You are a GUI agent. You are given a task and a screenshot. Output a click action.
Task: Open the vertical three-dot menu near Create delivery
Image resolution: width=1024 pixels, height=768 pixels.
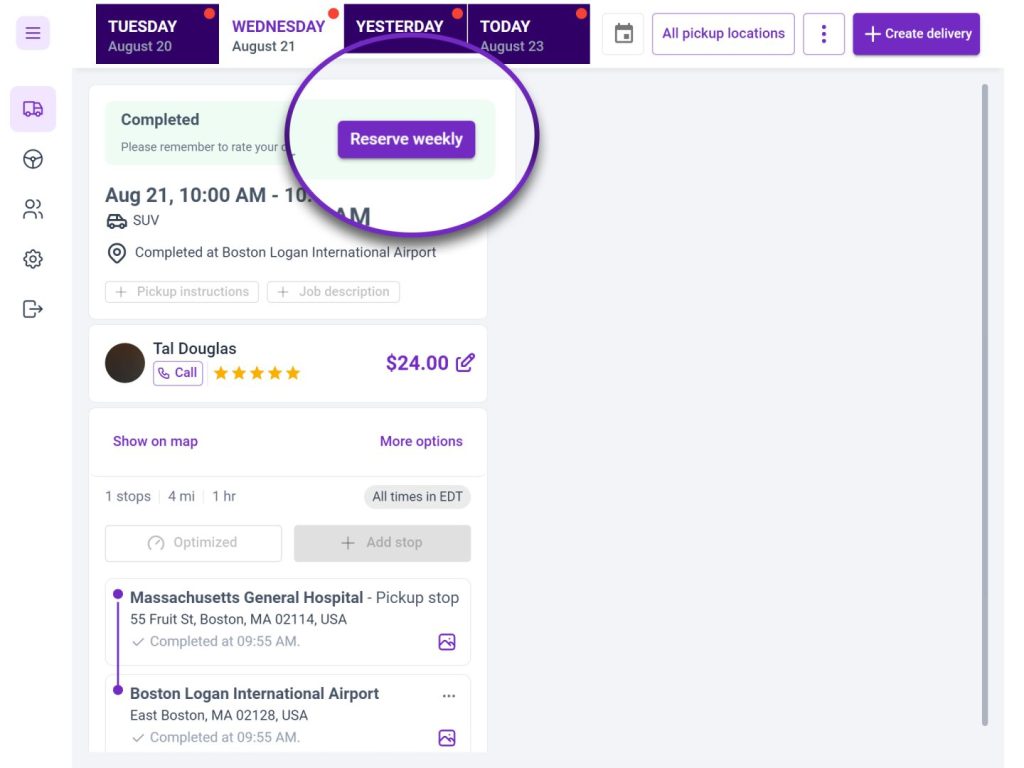pos(823,33)
